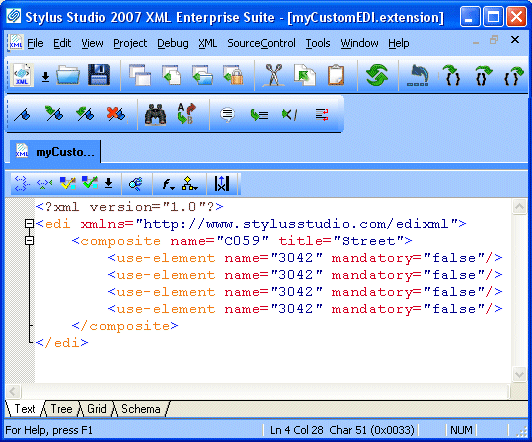Click the closing composite tag text
Viewport: 532px width, 442px height.
tap(125, 326)
